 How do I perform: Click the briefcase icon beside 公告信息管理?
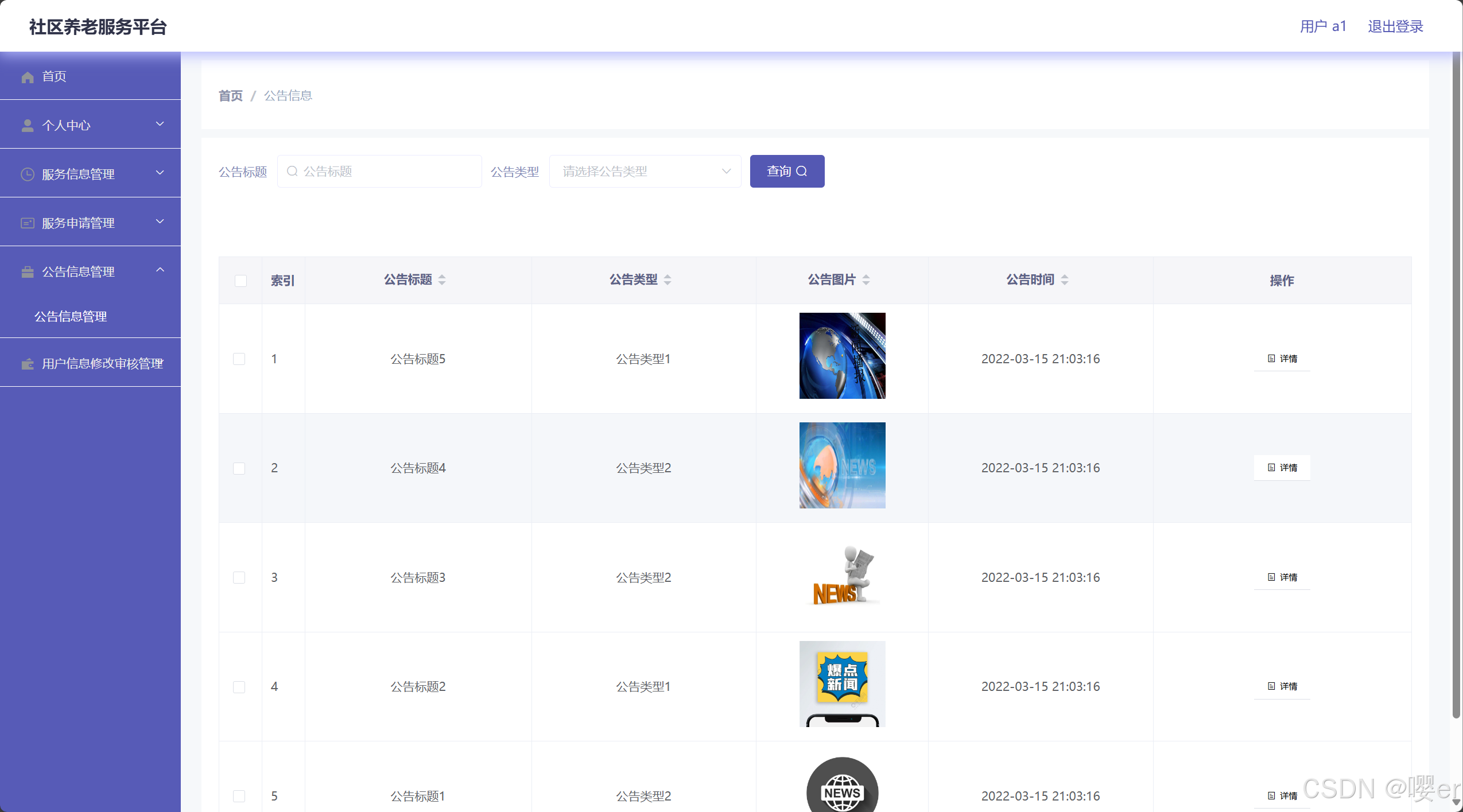27,272
